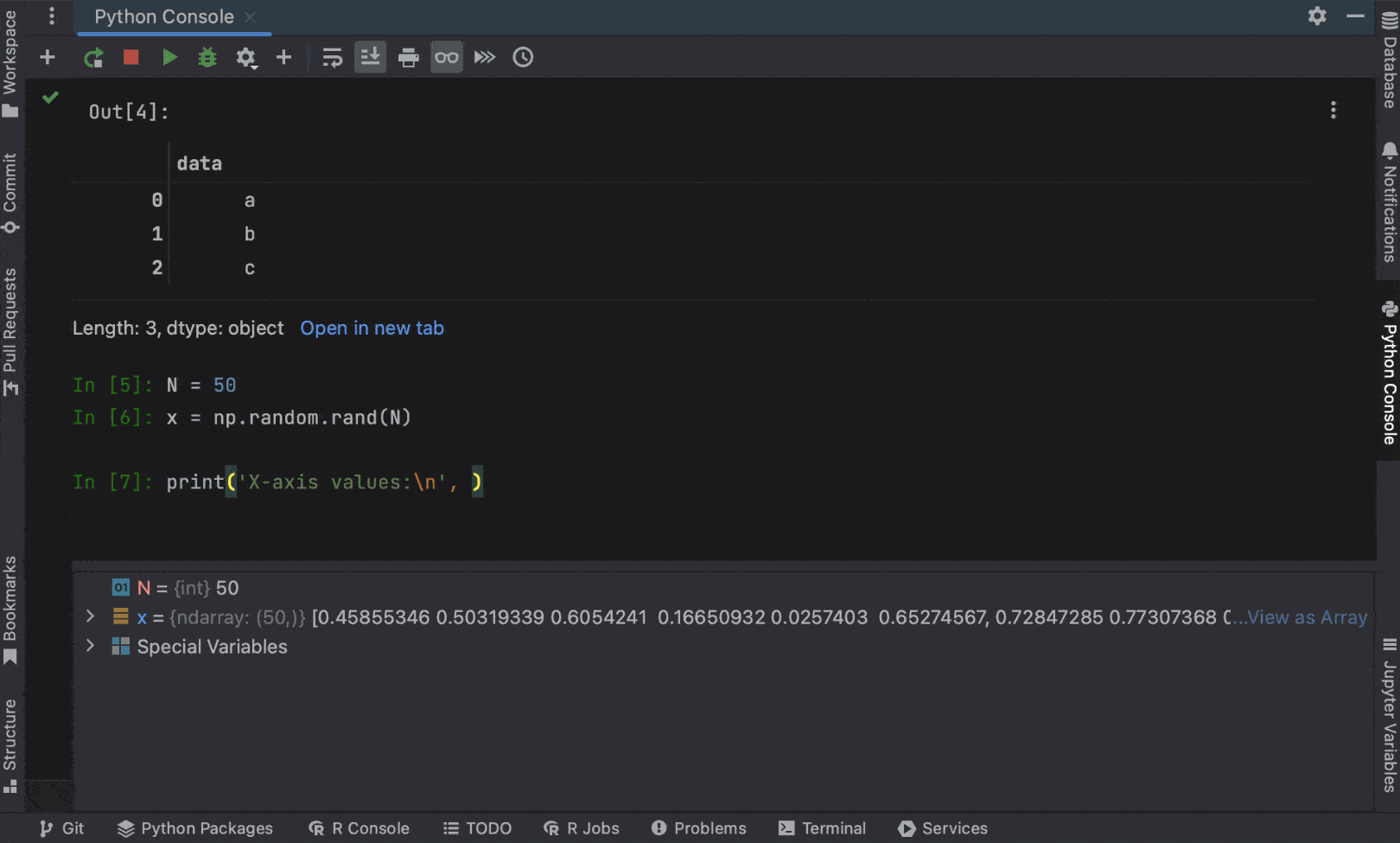Click the green Execute play button
Image resolution: width=1400 pixels, height=843 pixels.
(169, 58)
